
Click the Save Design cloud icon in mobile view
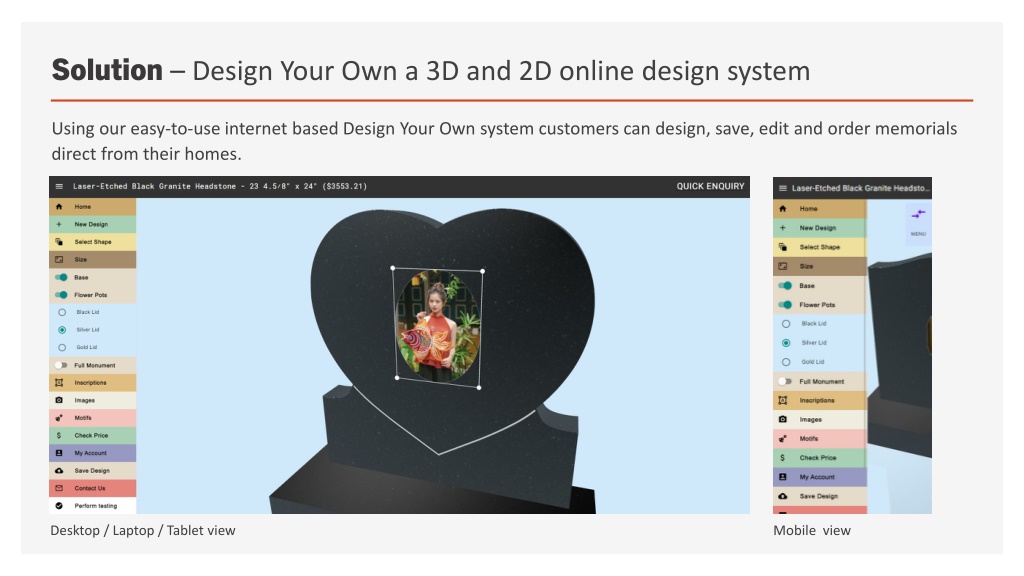coord(782,496)
